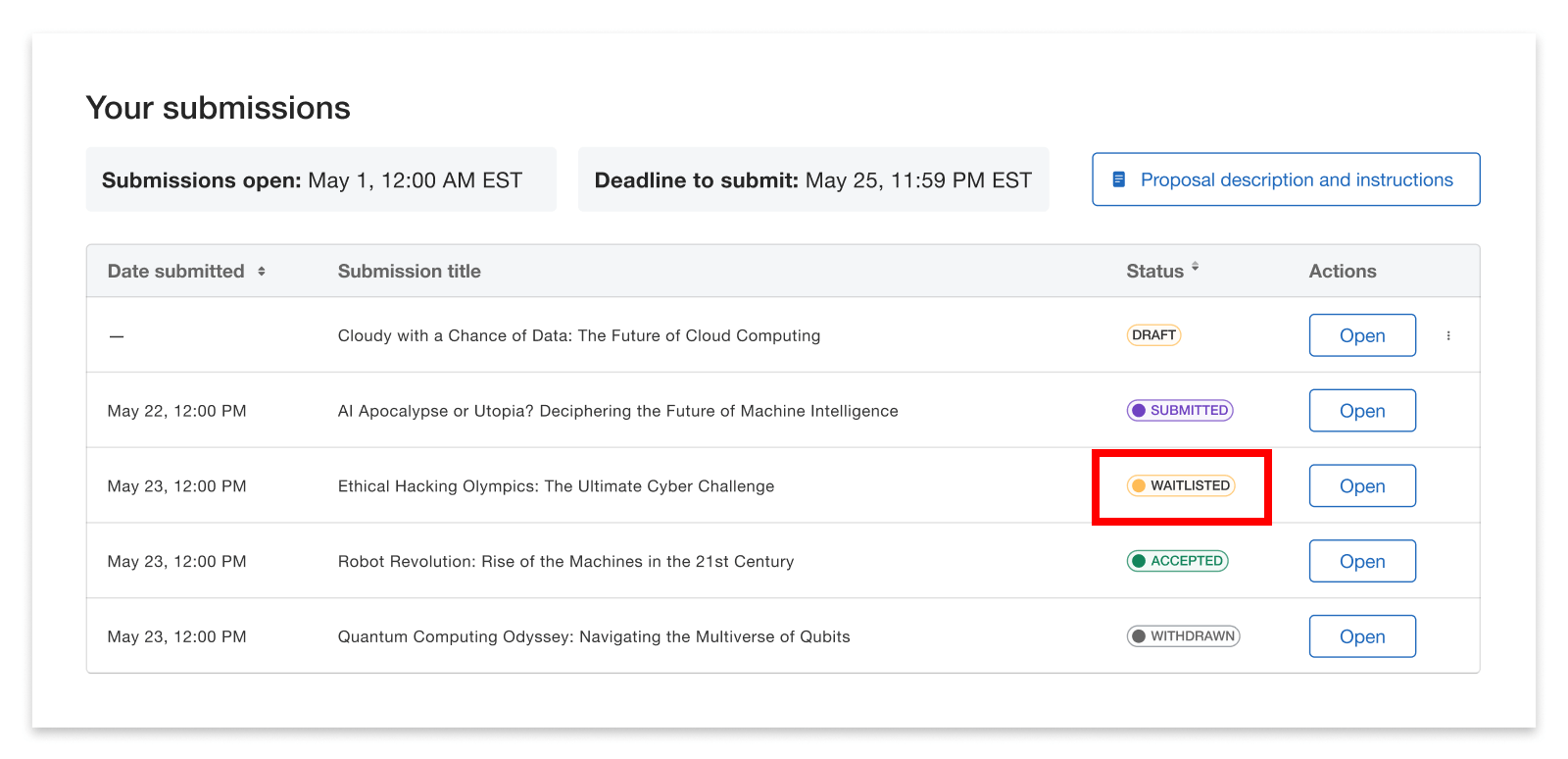Viewport: 1568px width, 759px height.
Task: Click the Submissions open info box
Action: [320, 180]
